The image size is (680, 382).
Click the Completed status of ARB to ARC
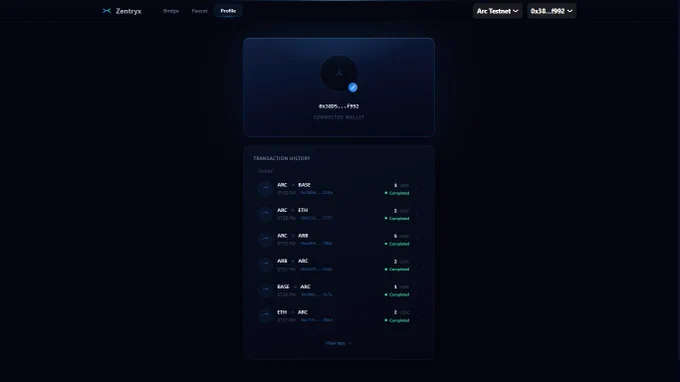(397, 269)
